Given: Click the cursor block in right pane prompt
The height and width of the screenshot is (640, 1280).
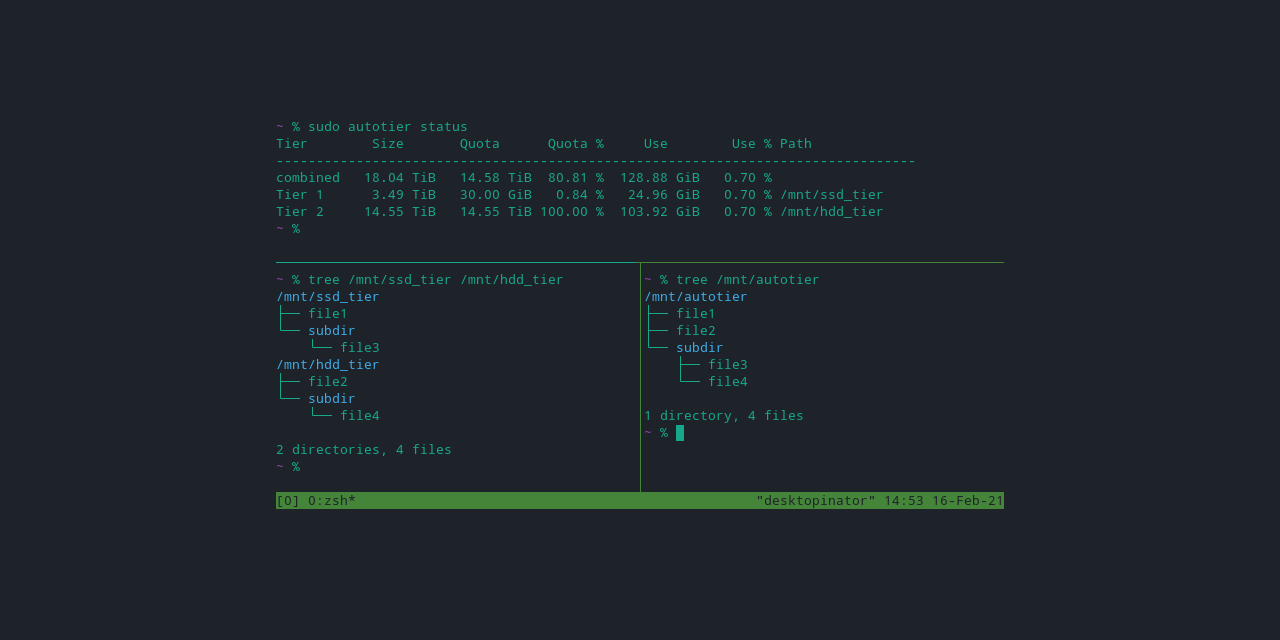Looking at the screenshot, I should [680, 433].
